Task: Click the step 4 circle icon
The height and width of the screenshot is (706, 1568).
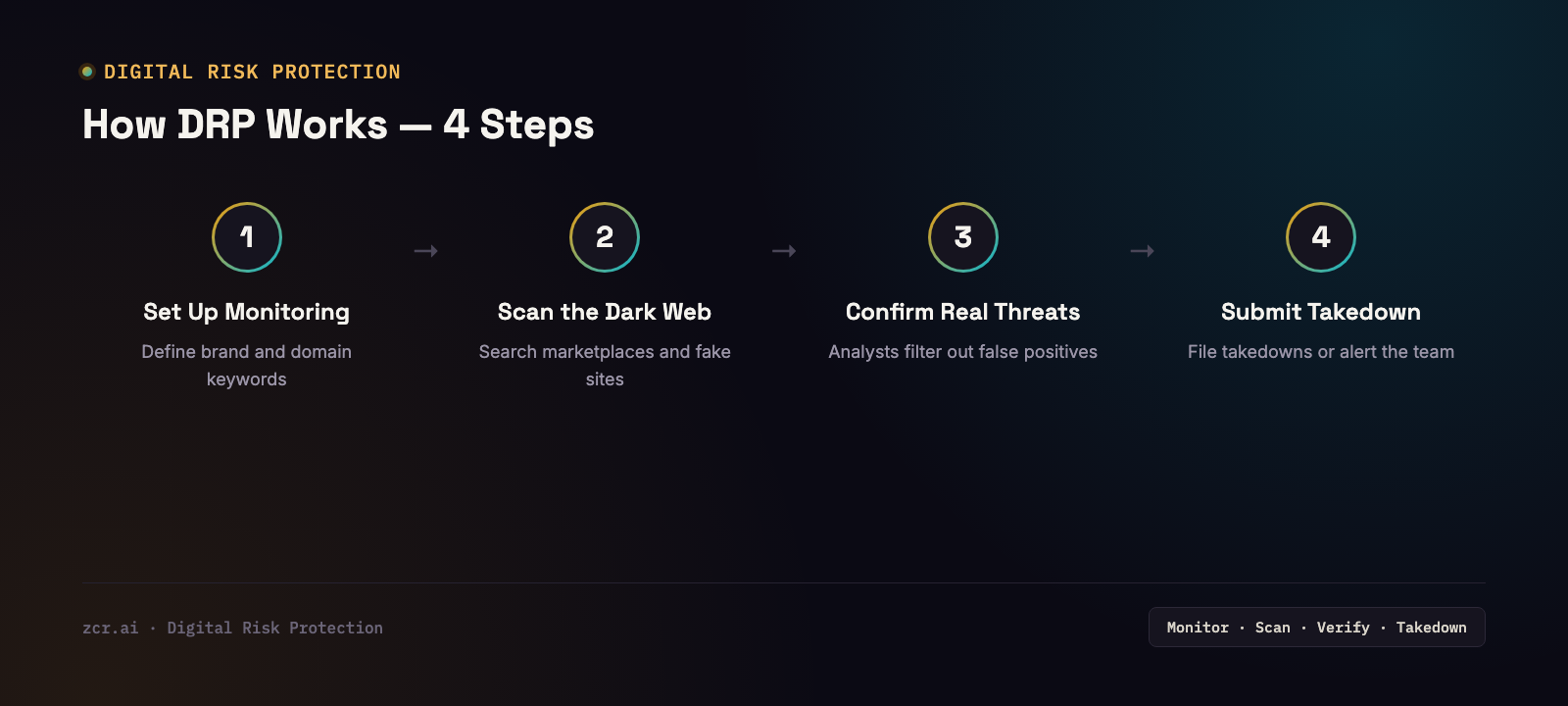Action: click(x=1321, y=237)
